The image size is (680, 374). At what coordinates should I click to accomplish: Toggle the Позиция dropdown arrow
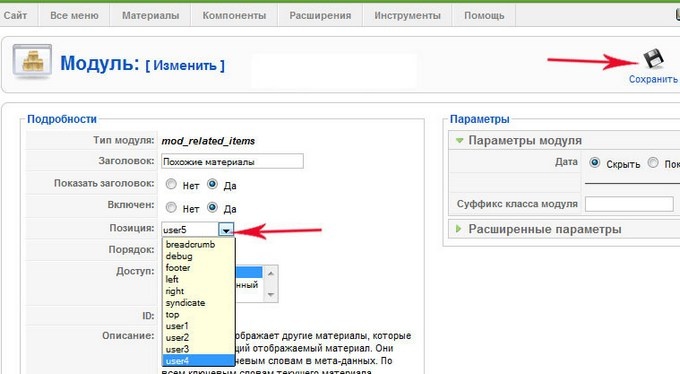[x=226, y=230]
